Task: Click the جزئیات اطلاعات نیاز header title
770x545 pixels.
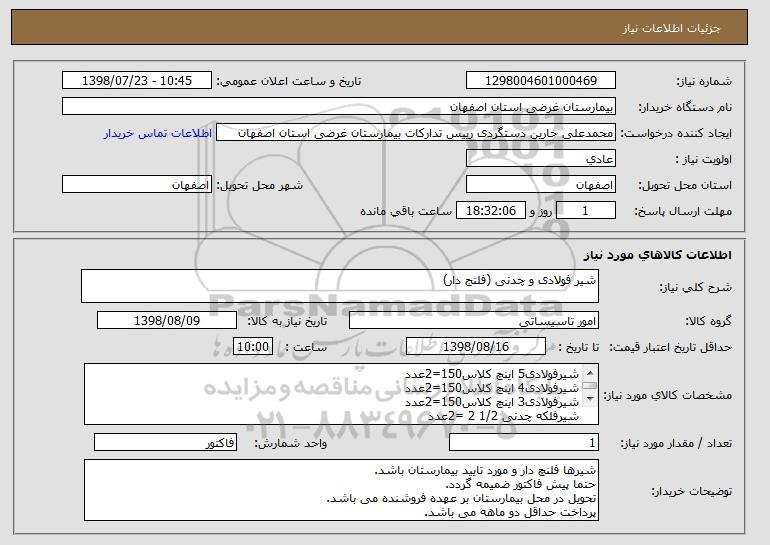Action: point(671,28)
